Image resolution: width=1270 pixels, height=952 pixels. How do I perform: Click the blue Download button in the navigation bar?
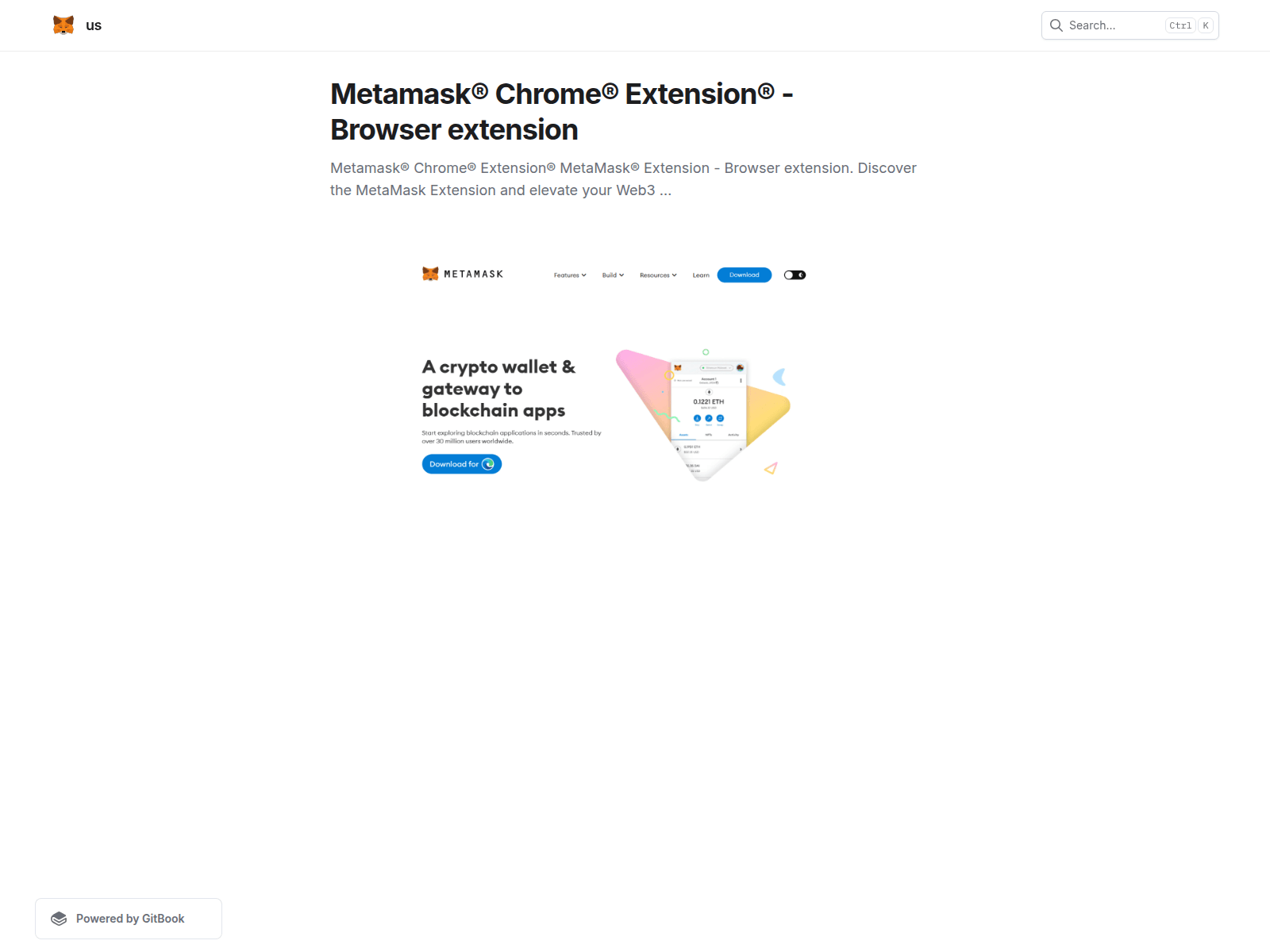coord(745,275)
